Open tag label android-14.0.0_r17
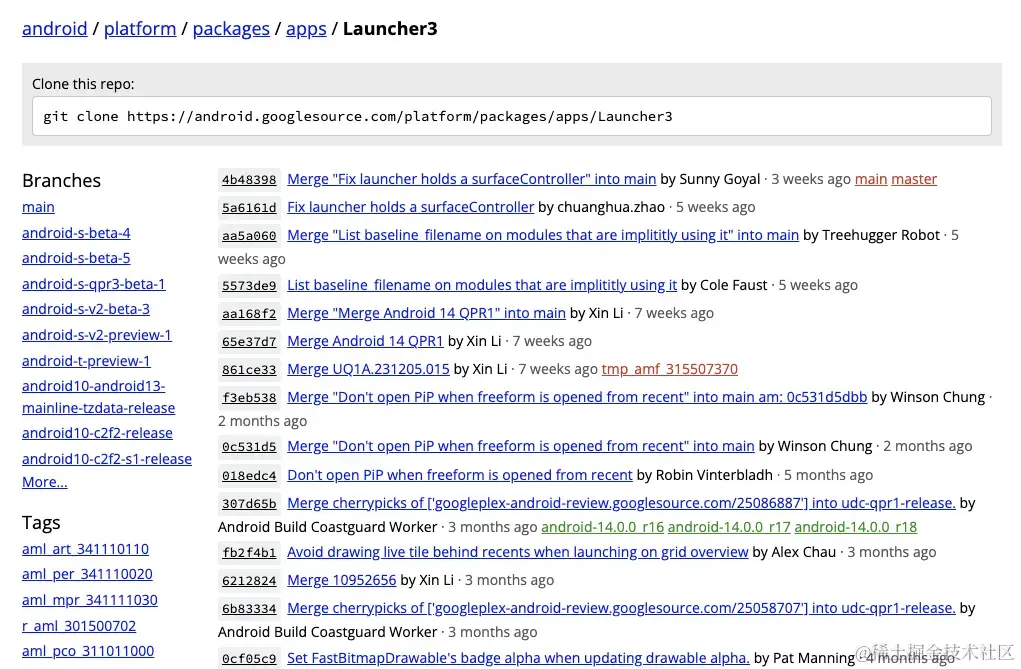Screen dimensions: 1021x669 pos(729,527)
